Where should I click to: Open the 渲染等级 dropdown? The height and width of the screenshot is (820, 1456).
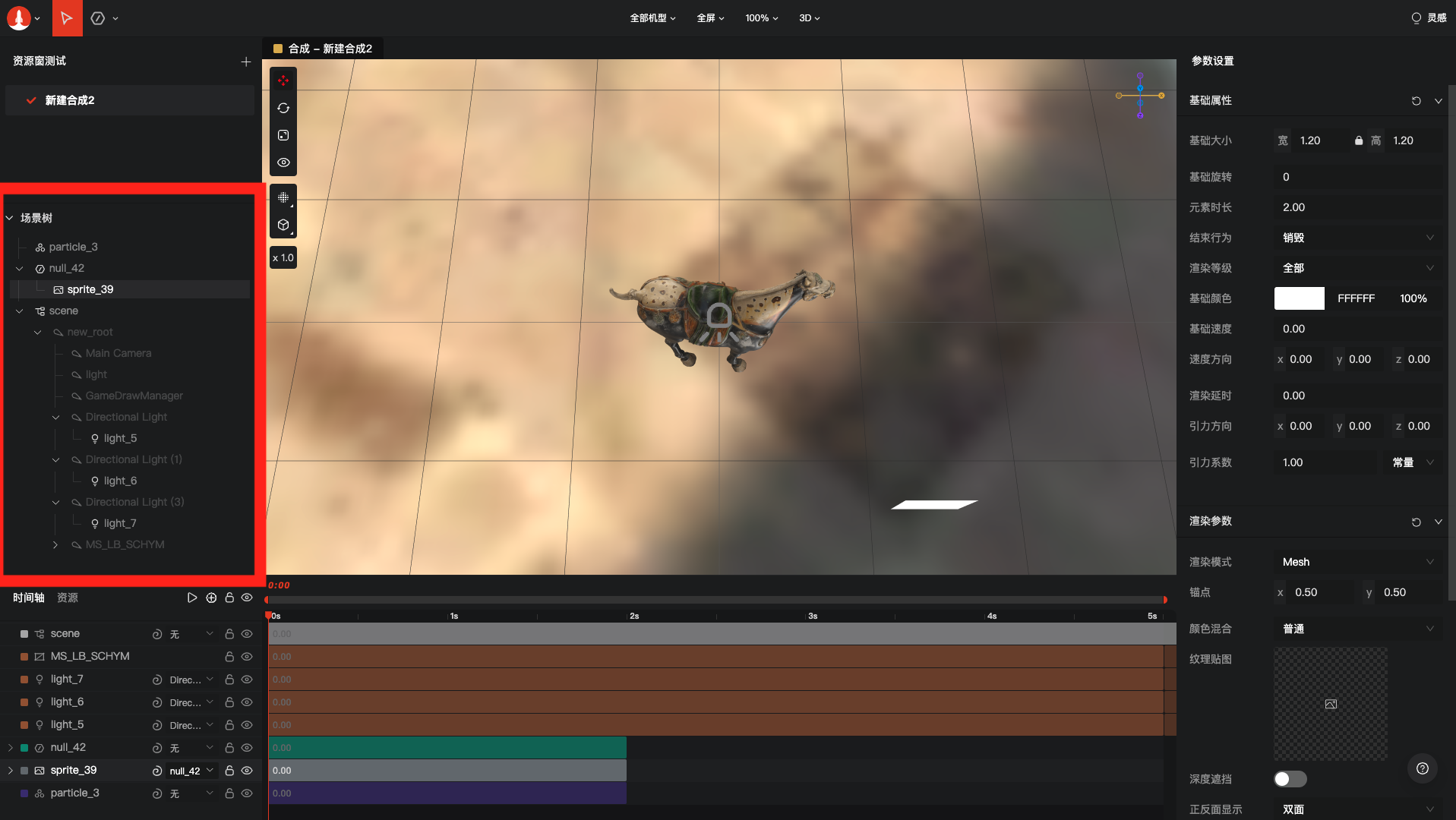coord(1358,268)
